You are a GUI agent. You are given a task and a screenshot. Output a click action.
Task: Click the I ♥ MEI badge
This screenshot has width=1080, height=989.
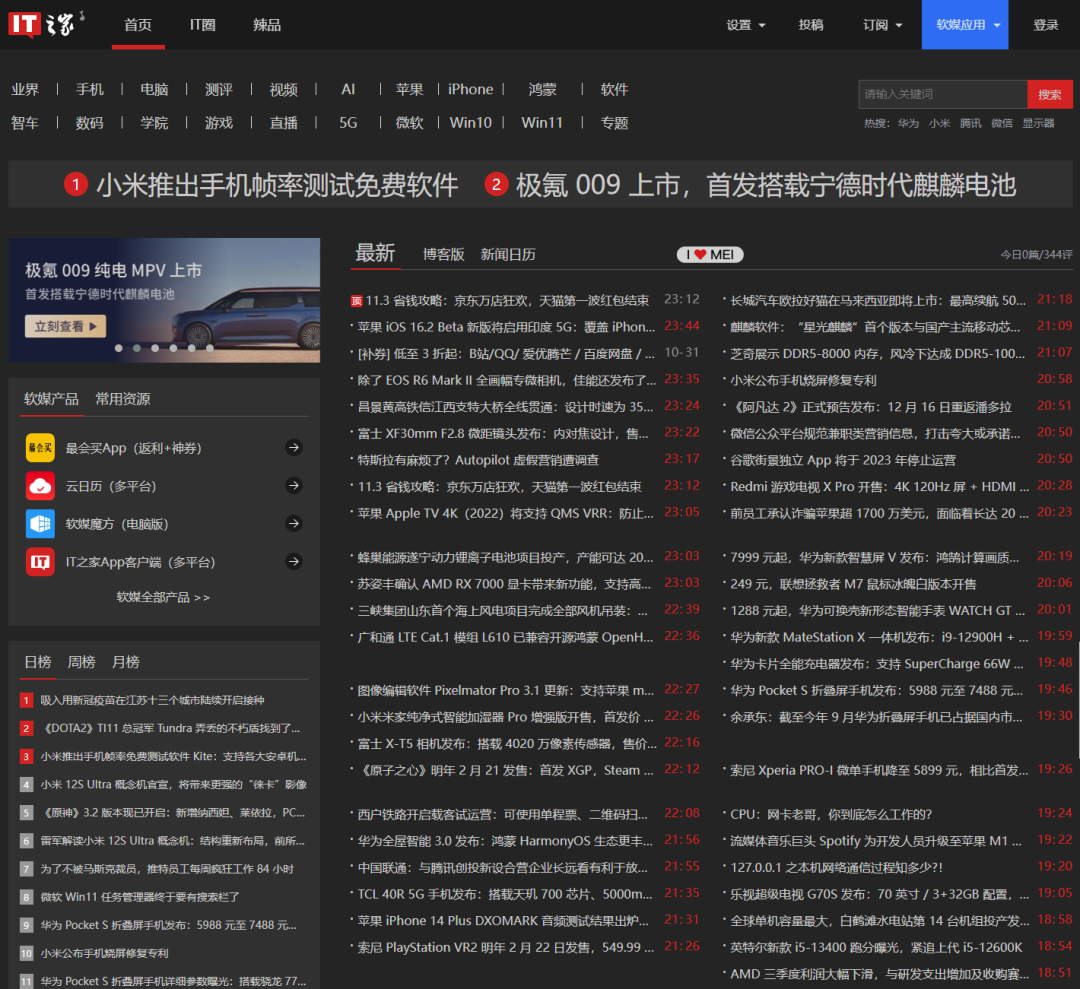tap(710, 255)
